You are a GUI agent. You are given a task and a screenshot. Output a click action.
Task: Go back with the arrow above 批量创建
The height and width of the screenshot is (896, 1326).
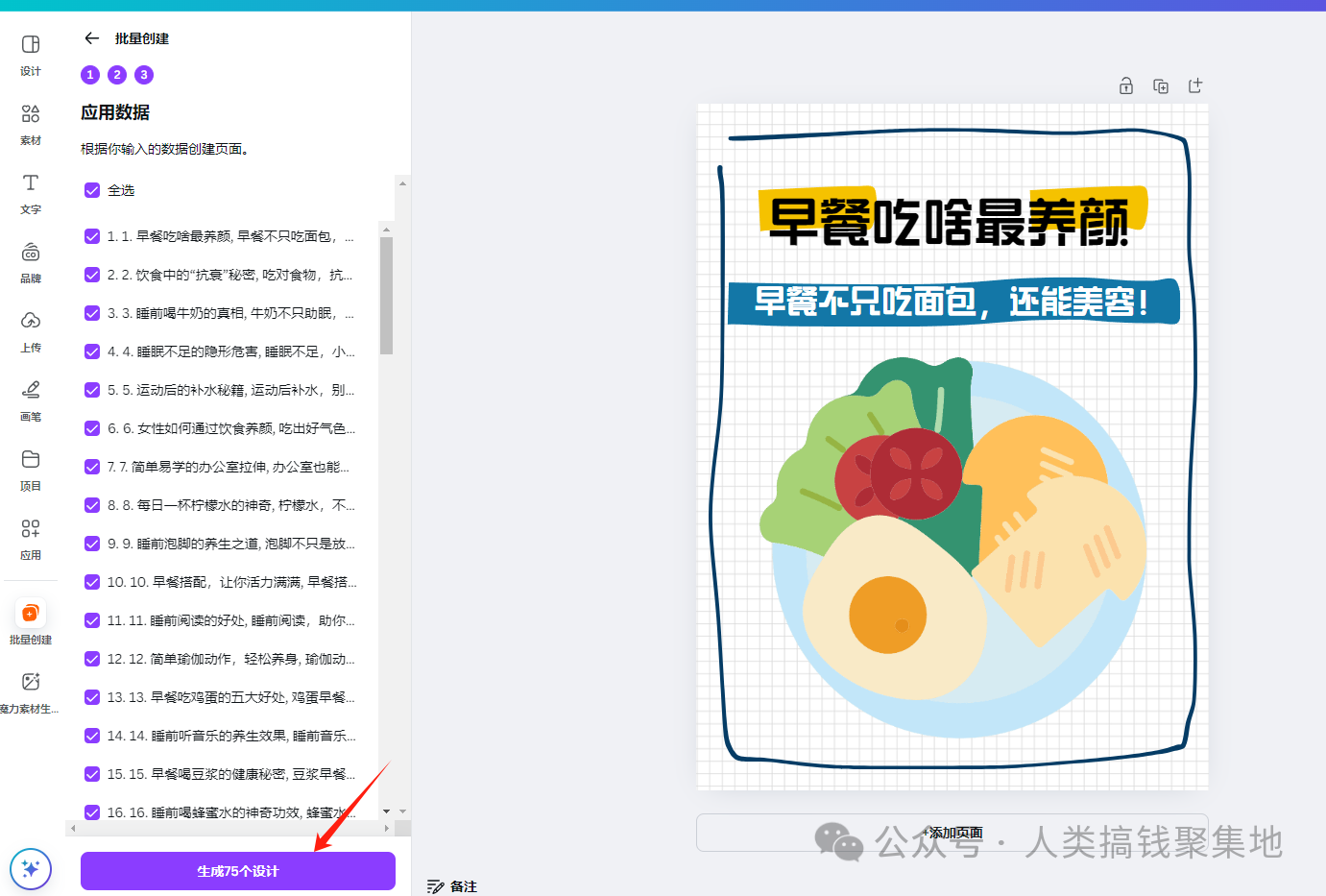point(91,38)
